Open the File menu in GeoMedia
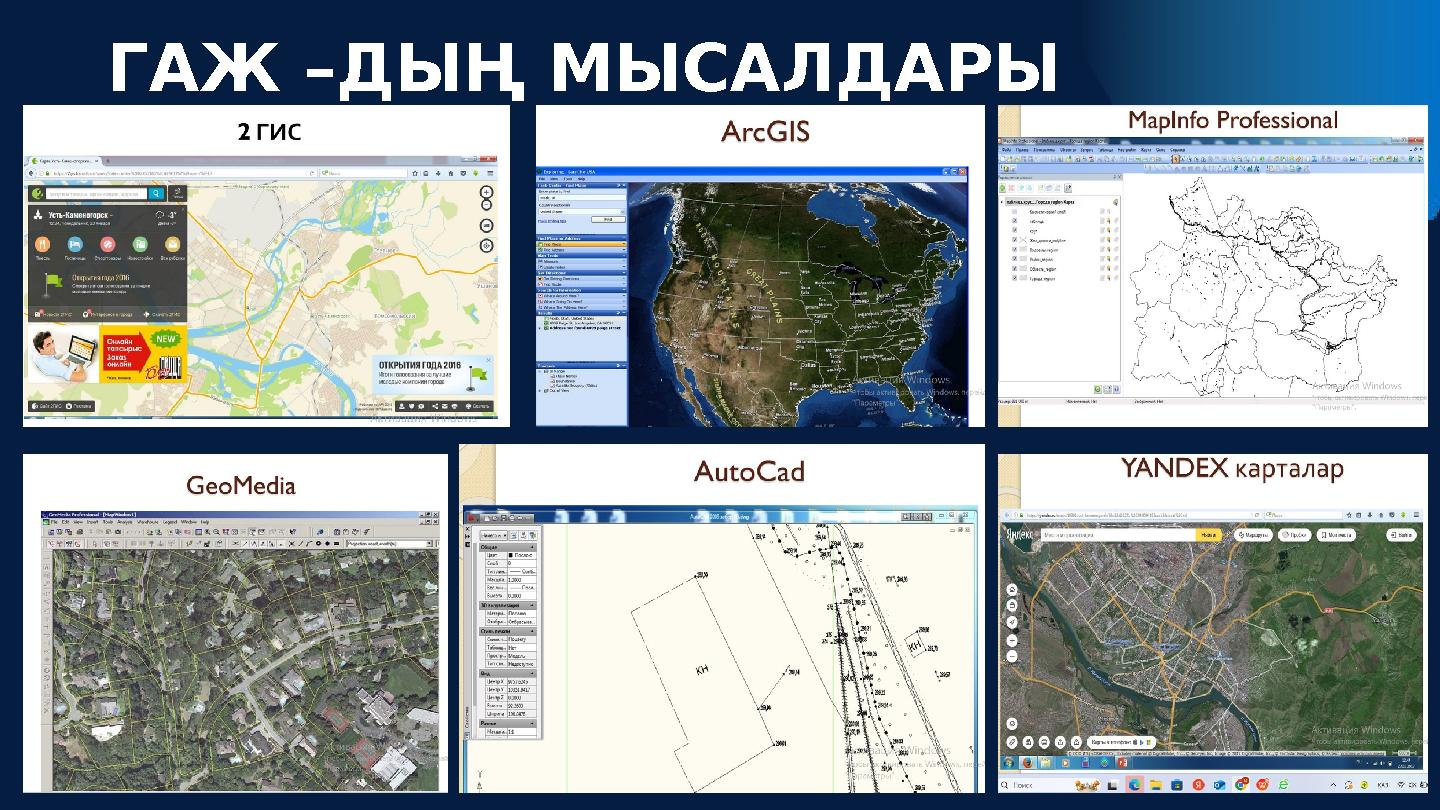Screen dimensions: 1440x810 (x=54, y=522)
